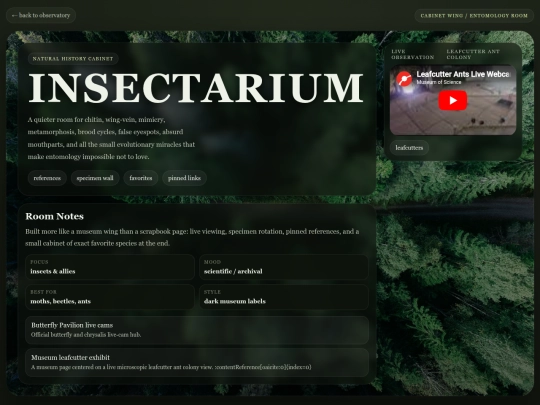Viewport: 540px width, 405px height.
Task: Click the Live Observation label
Action: click(x=413, y=54)
